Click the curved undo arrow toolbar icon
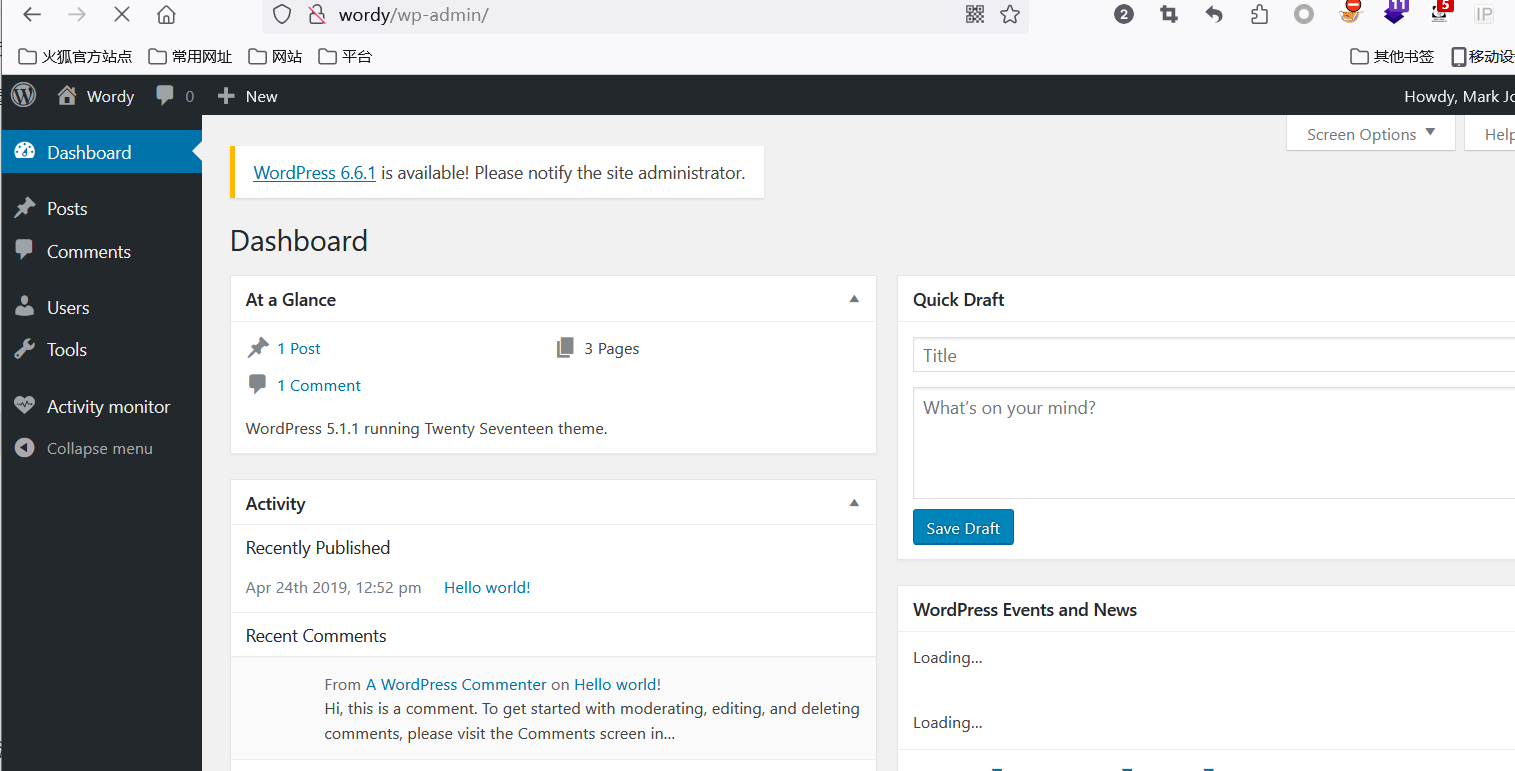Viewport: 1515px width, 771px height. 1214,14
